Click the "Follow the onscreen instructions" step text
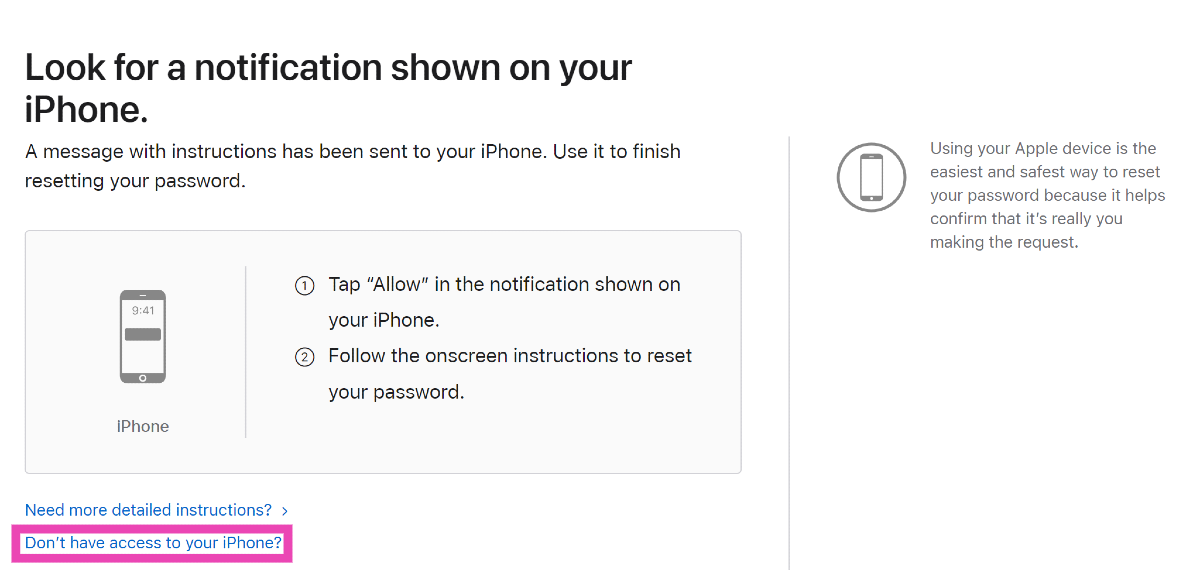 point(510,356)
